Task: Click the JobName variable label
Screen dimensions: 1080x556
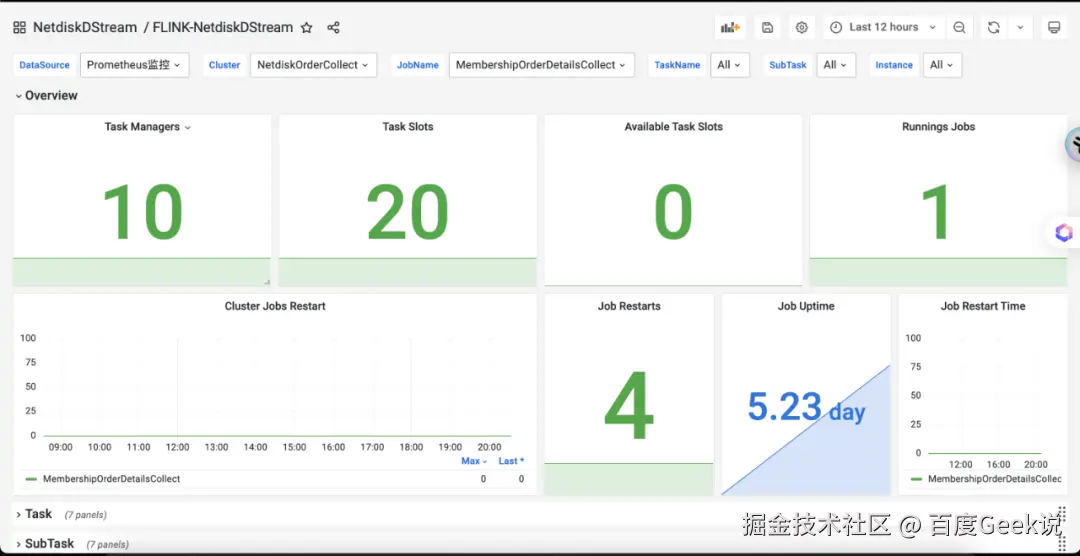Action: pos(418,65)
